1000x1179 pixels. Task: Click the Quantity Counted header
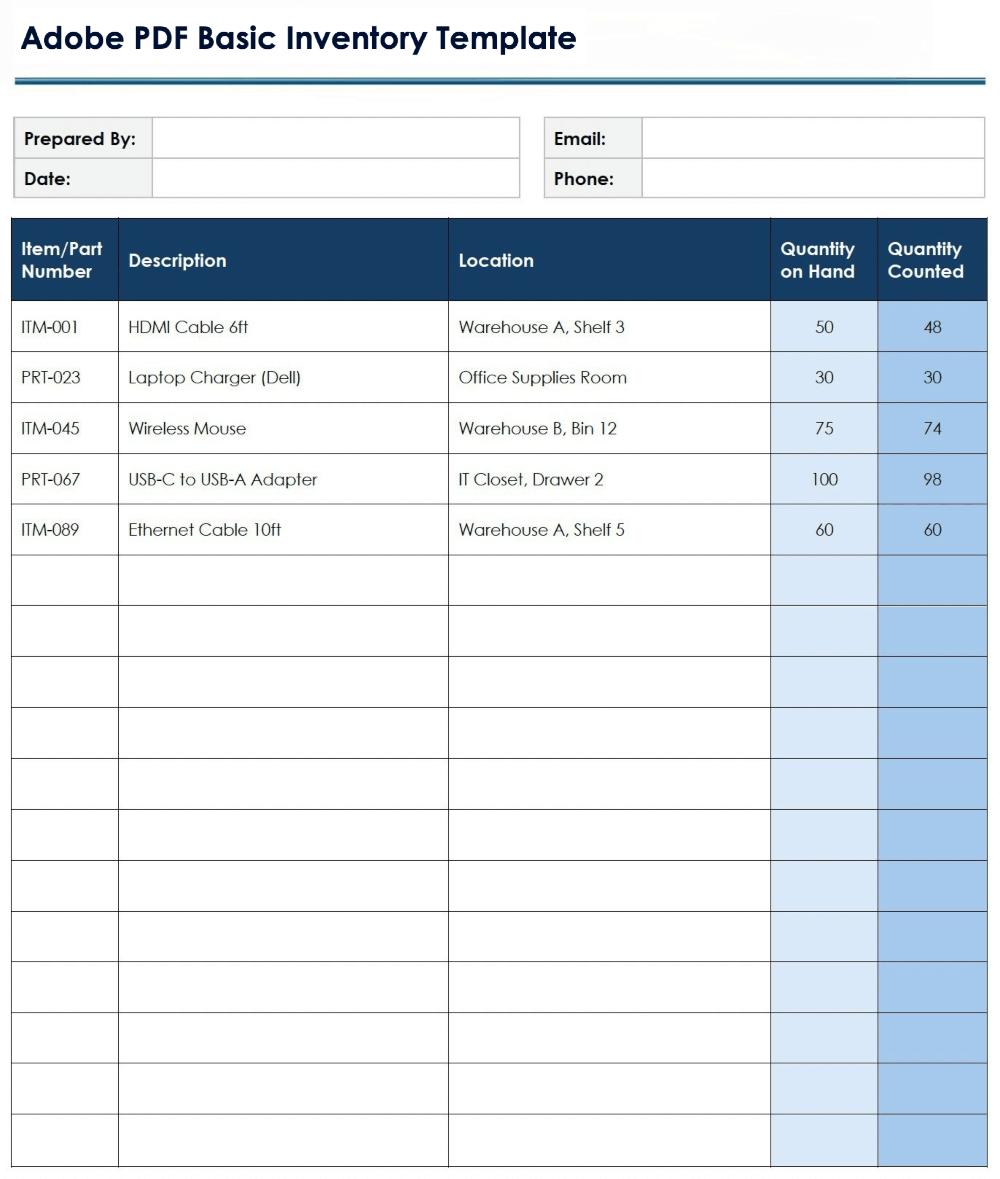[926, 260]
